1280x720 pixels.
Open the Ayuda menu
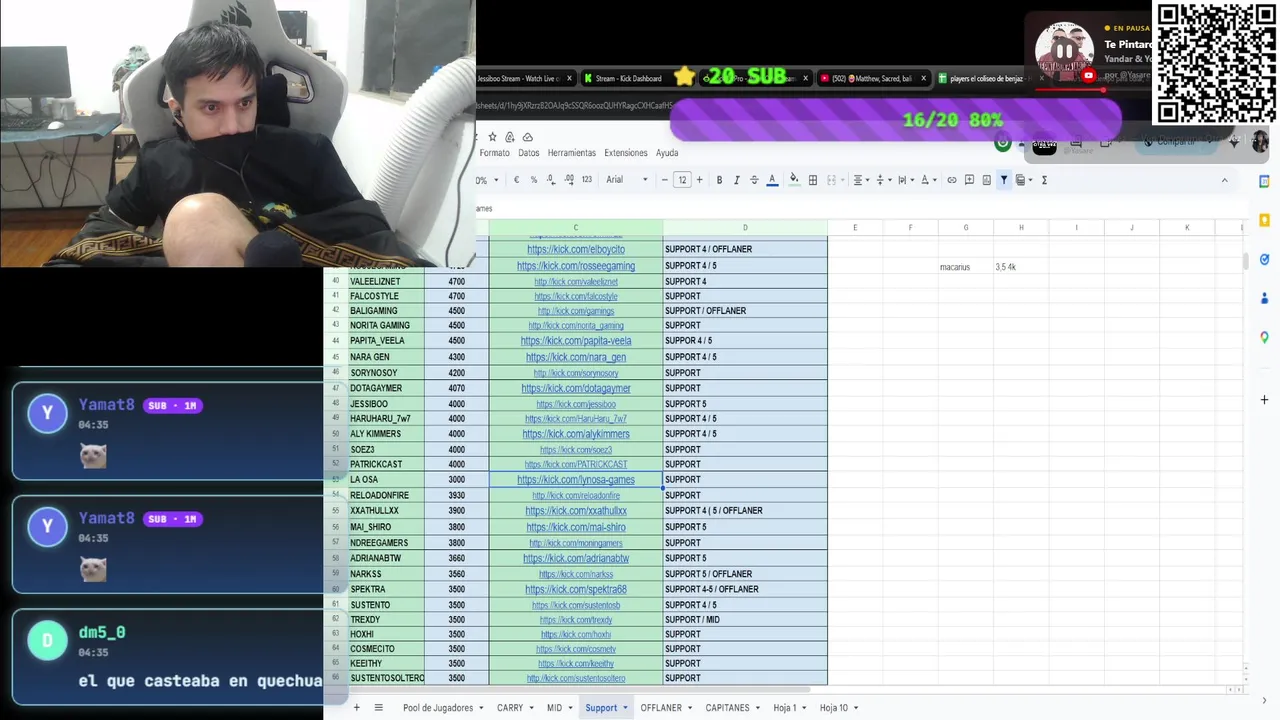point(667,153)
